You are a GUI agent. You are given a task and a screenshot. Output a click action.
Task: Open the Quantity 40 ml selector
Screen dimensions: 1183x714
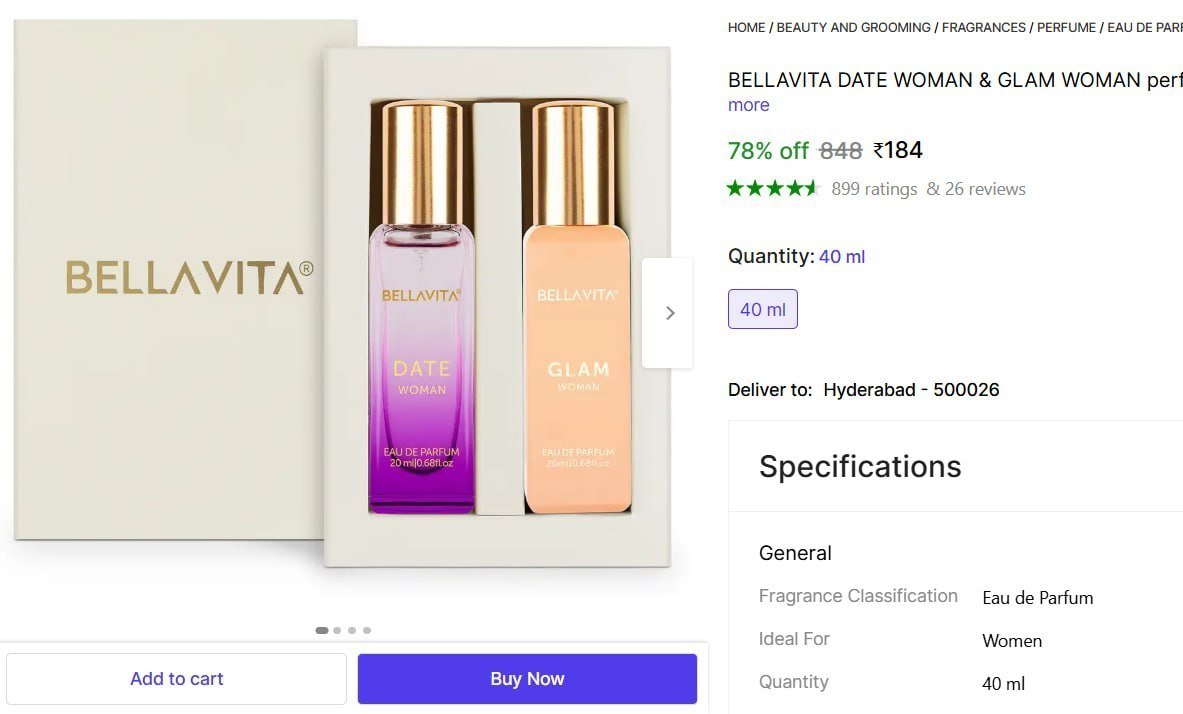pyautogui.click(x=842, y=257)
